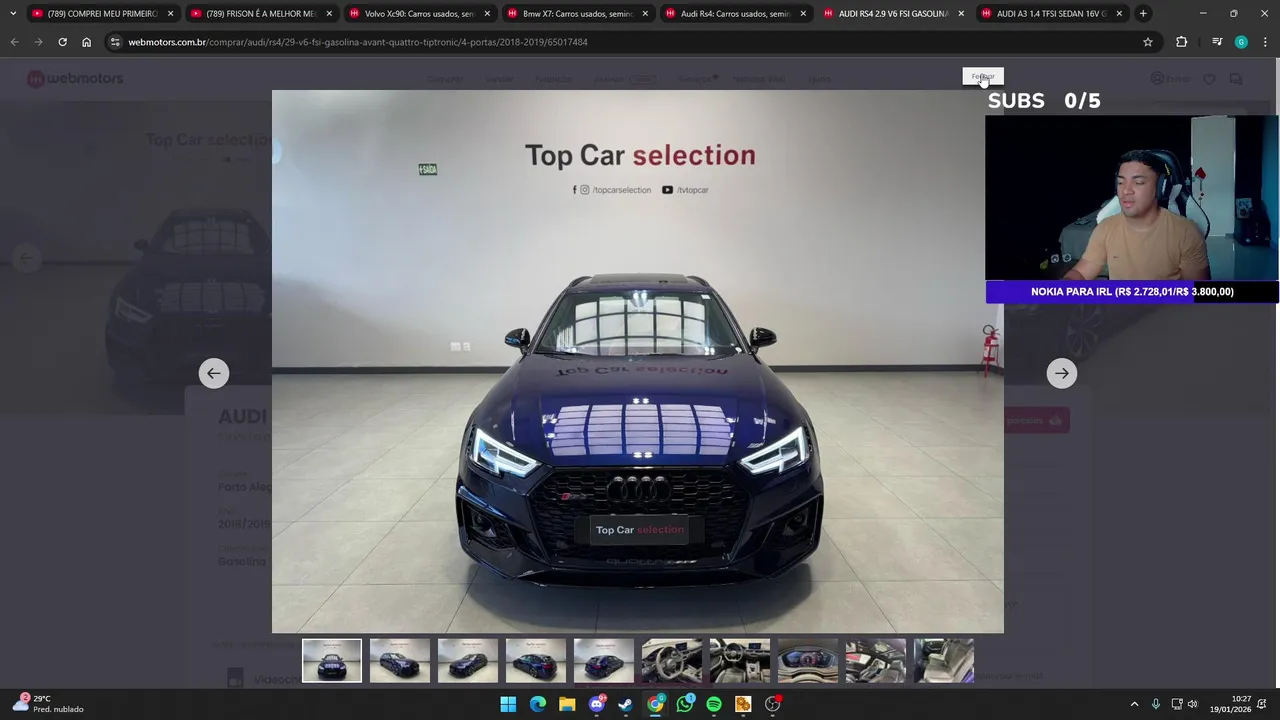Viewport: 1280px width, 720px height.
Task: Open File Explorer from the taskbar
Action: pos(567,704)
